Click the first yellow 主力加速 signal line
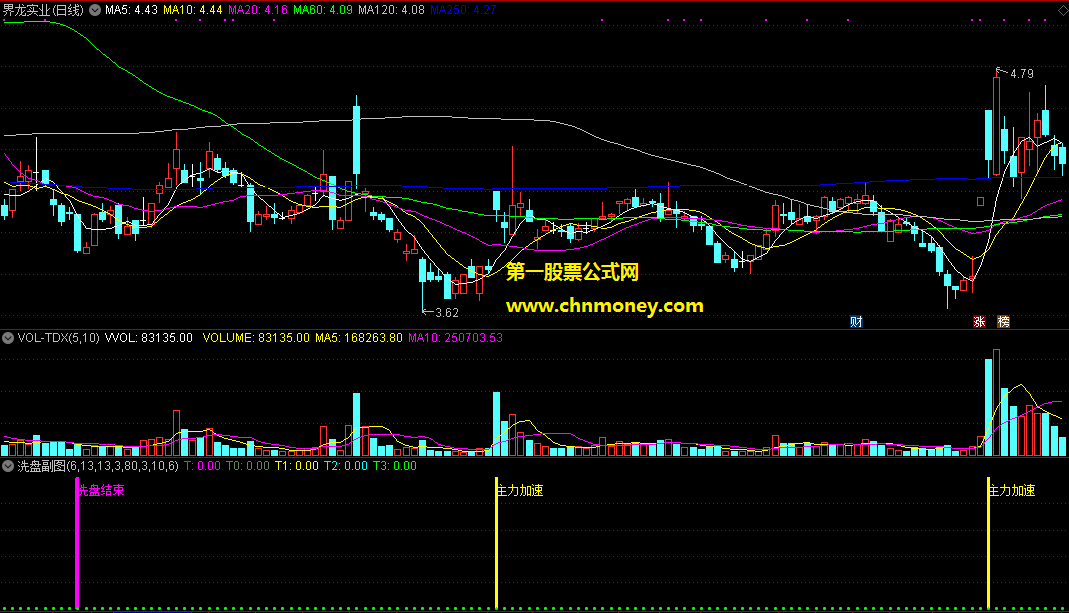The height and width of the screenshot is (613, 1069). tap(496, 543)
